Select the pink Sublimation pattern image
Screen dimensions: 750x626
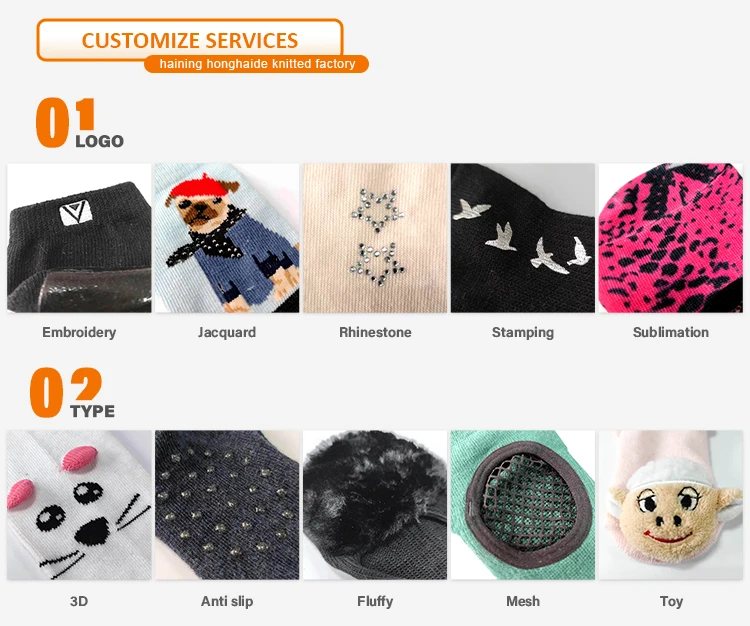pos(671,238)
